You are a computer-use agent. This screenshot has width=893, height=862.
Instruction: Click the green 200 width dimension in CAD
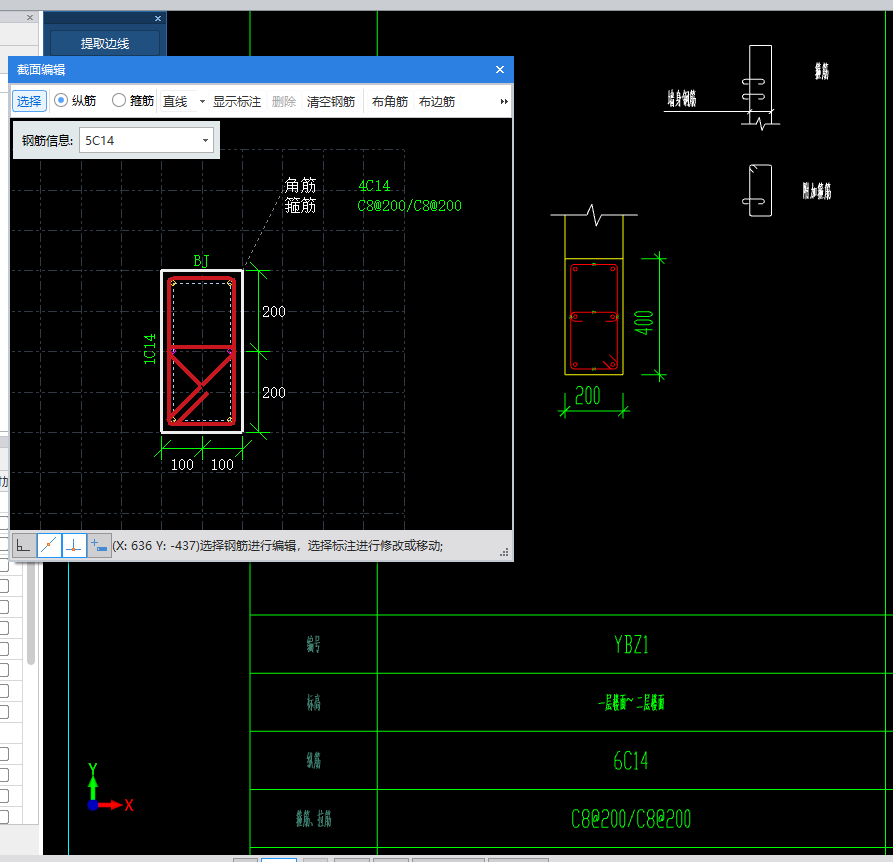pyautogui.click(x=588, y=396)
